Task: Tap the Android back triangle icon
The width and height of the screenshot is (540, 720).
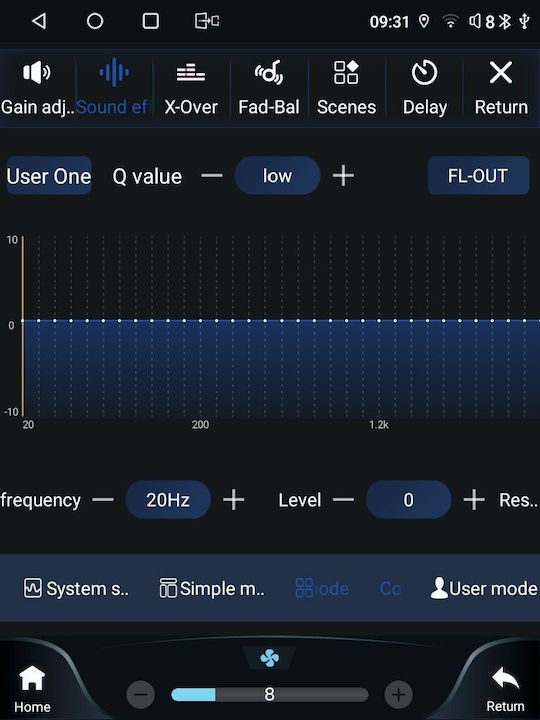Action: coord(39,21)
